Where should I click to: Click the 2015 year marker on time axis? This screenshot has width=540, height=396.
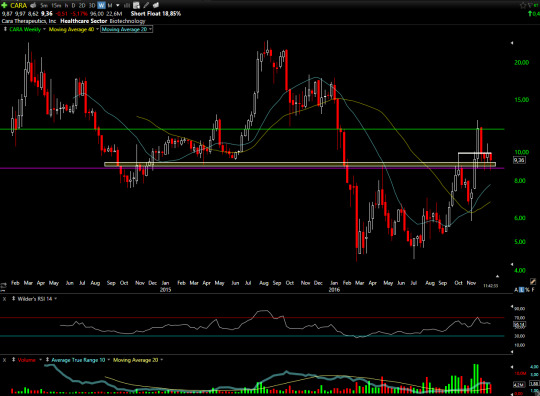pos(166,290)
